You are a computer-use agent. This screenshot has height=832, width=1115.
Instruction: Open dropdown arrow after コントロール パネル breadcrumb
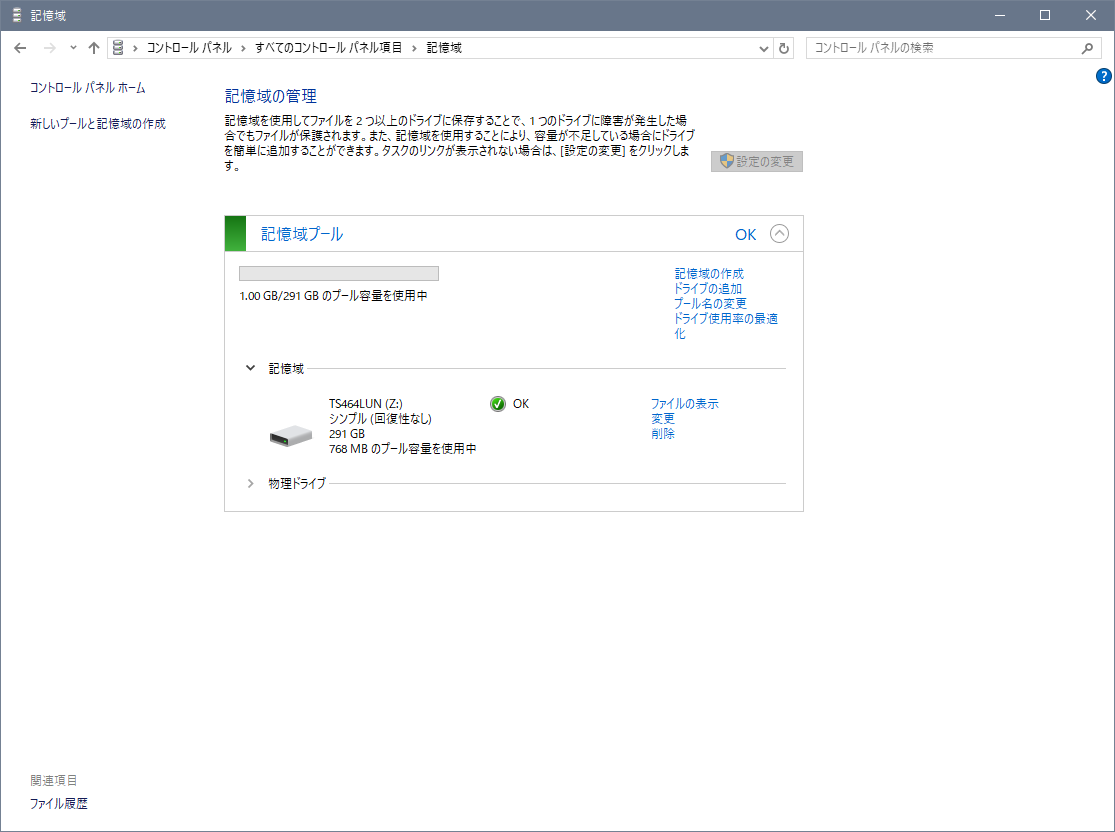coord(243,48)
